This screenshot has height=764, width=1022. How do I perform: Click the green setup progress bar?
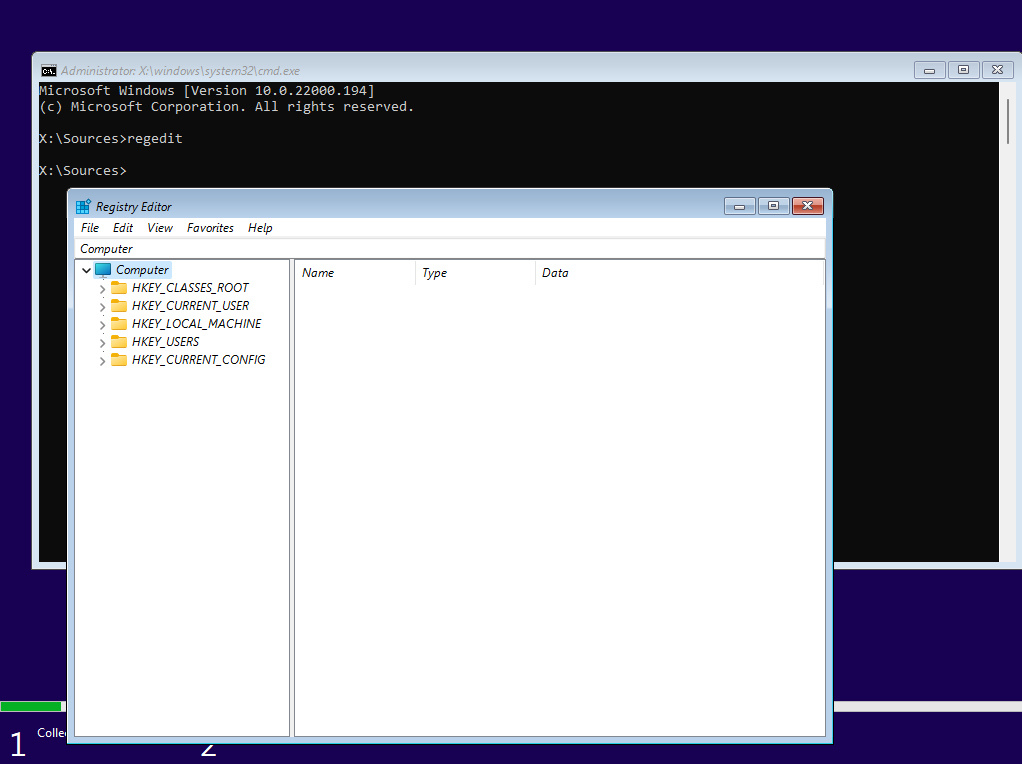(31, 706)
